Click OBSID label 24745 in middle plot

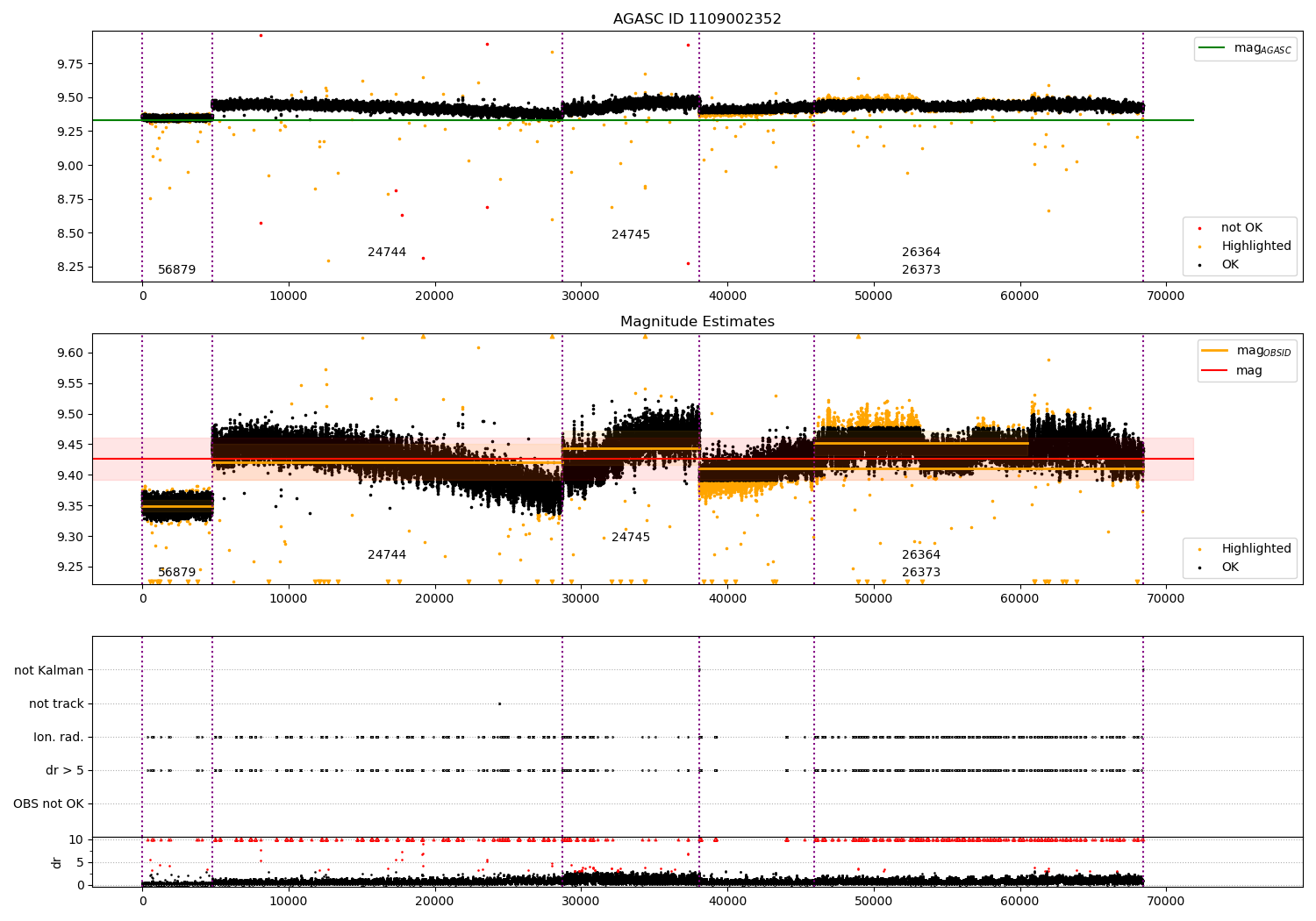click(x=631, y=538)
